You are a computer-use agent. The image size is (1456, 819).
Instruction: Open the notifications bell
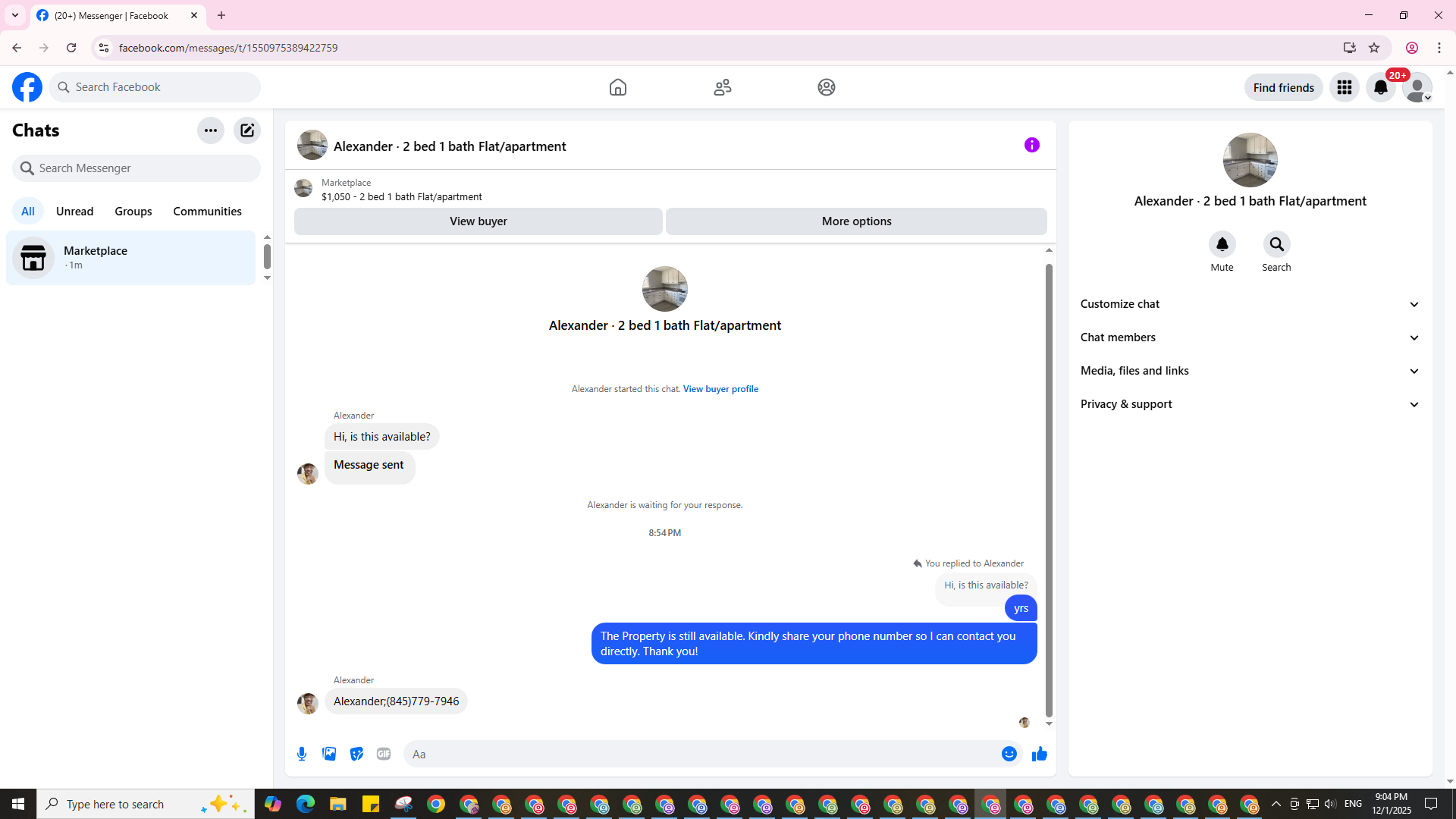point(1381,87)
